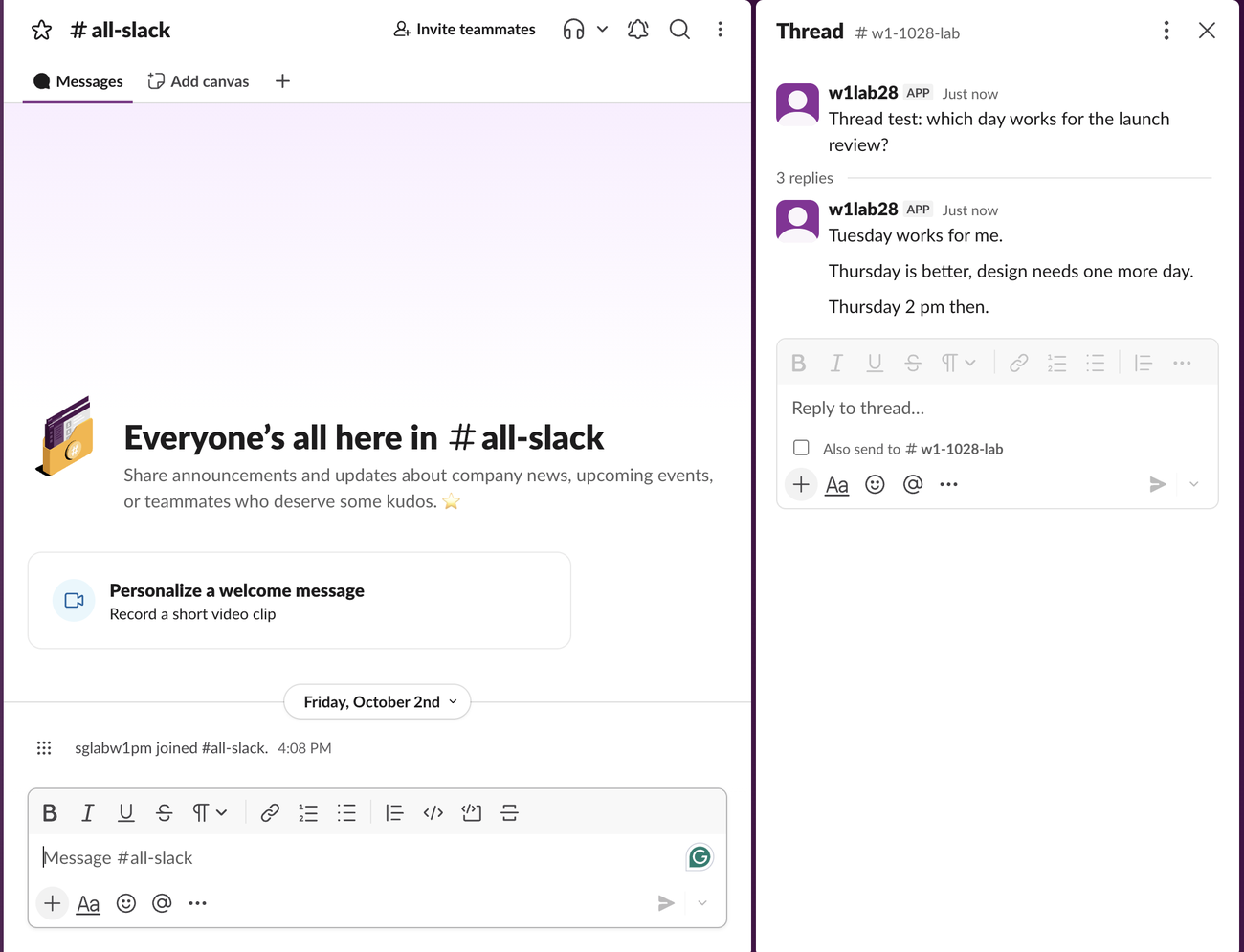Click the Message #all-slack input field

point(359,857)
